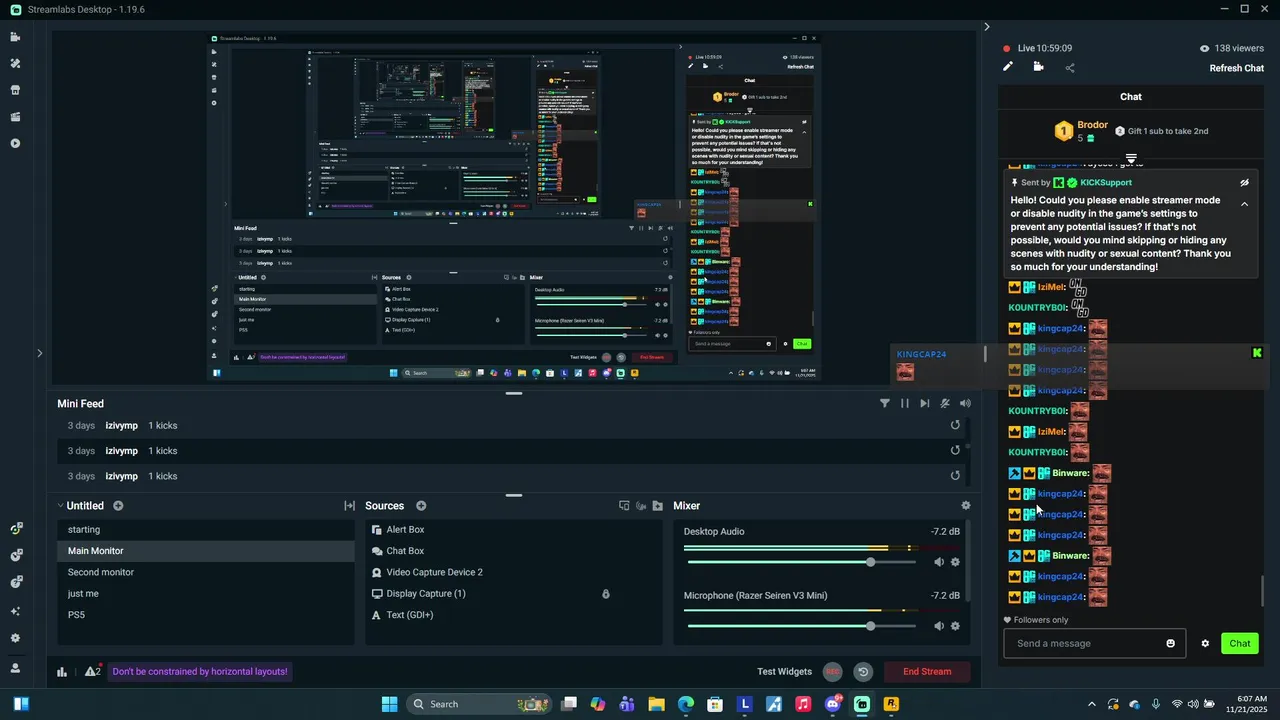
Task: Replay the last izivymp kicks alert
Action: click(955, 476)
